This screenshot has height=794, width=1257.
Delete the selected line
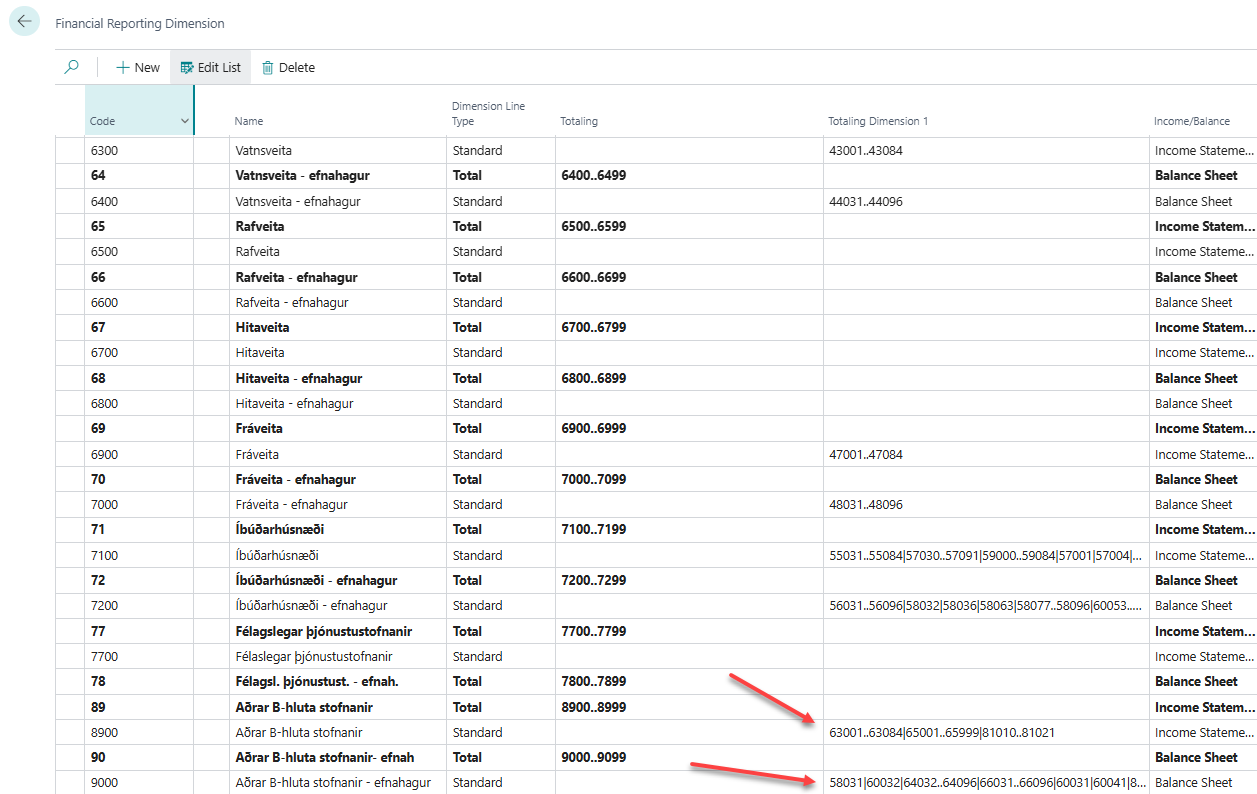(288, 67)
